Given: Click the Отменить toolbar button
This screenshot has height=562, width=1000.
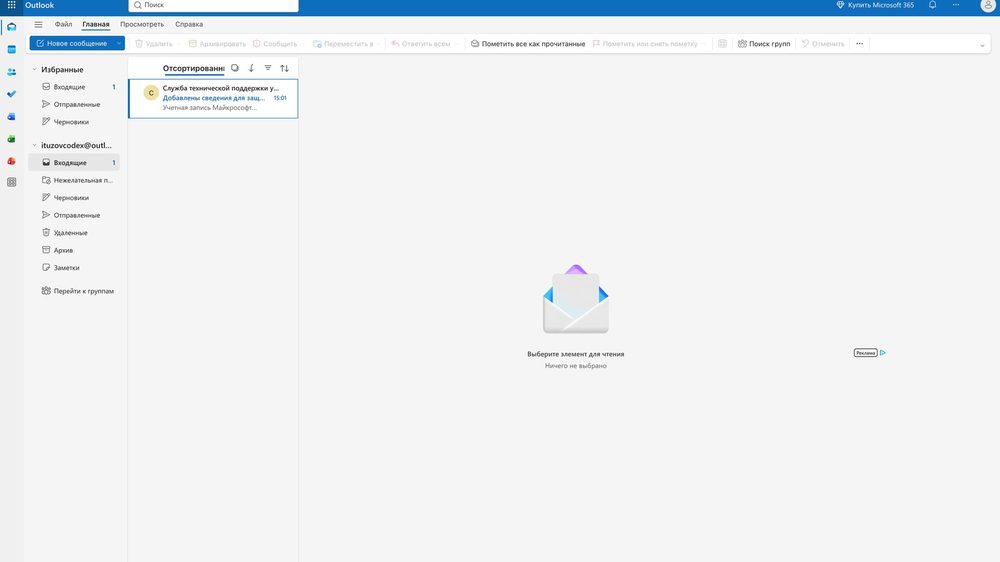Looking at the screenshot, I should (823, 43).
